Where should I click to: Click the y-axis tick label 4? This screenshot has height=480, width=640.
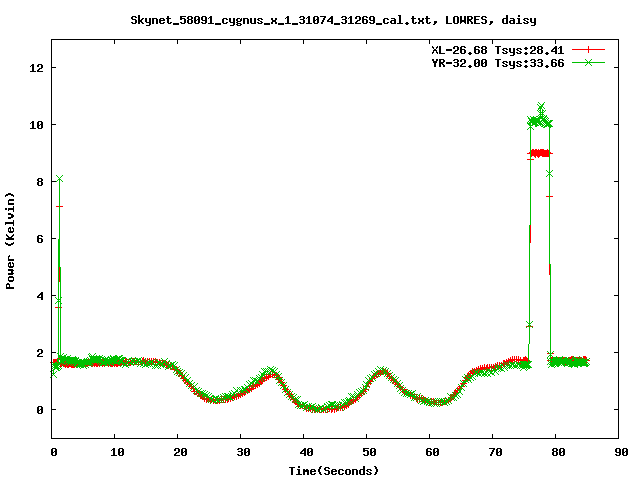40,296
